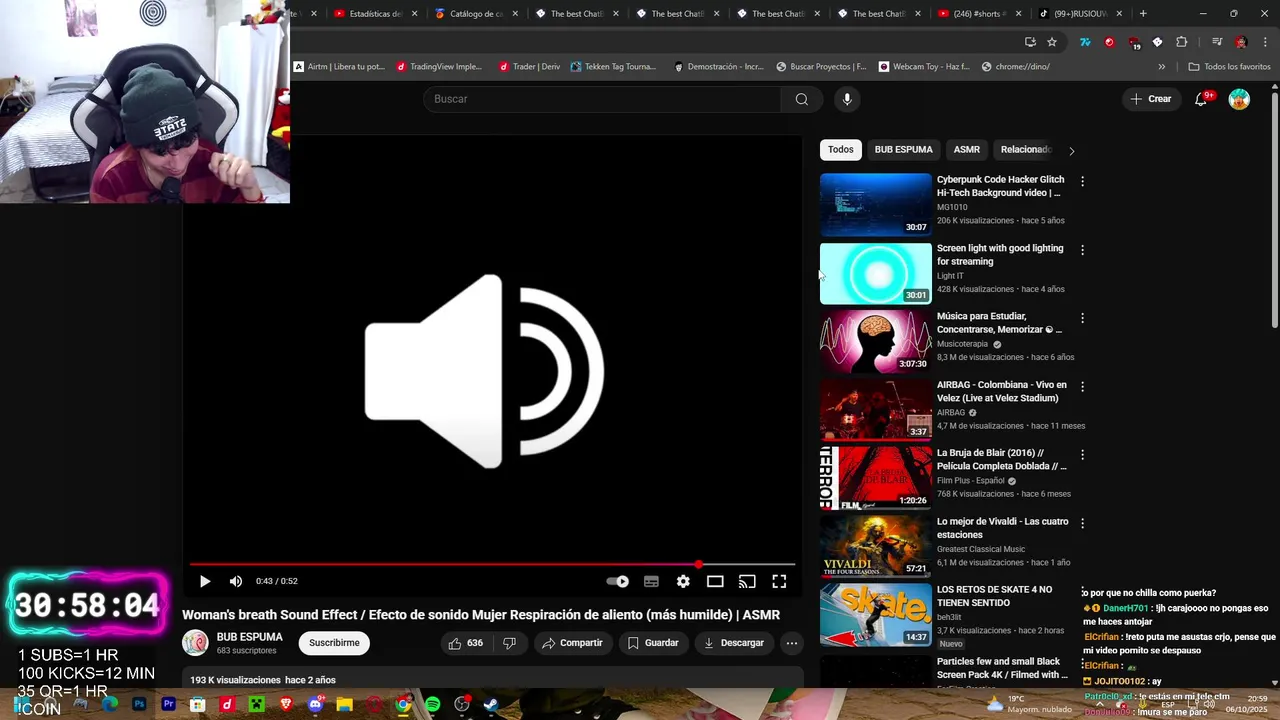The width and height of the screenshot is (1280, 720).
Task: Bookmark this page with the star icon
Action: pyautogui.click(x=1052, y=42)
